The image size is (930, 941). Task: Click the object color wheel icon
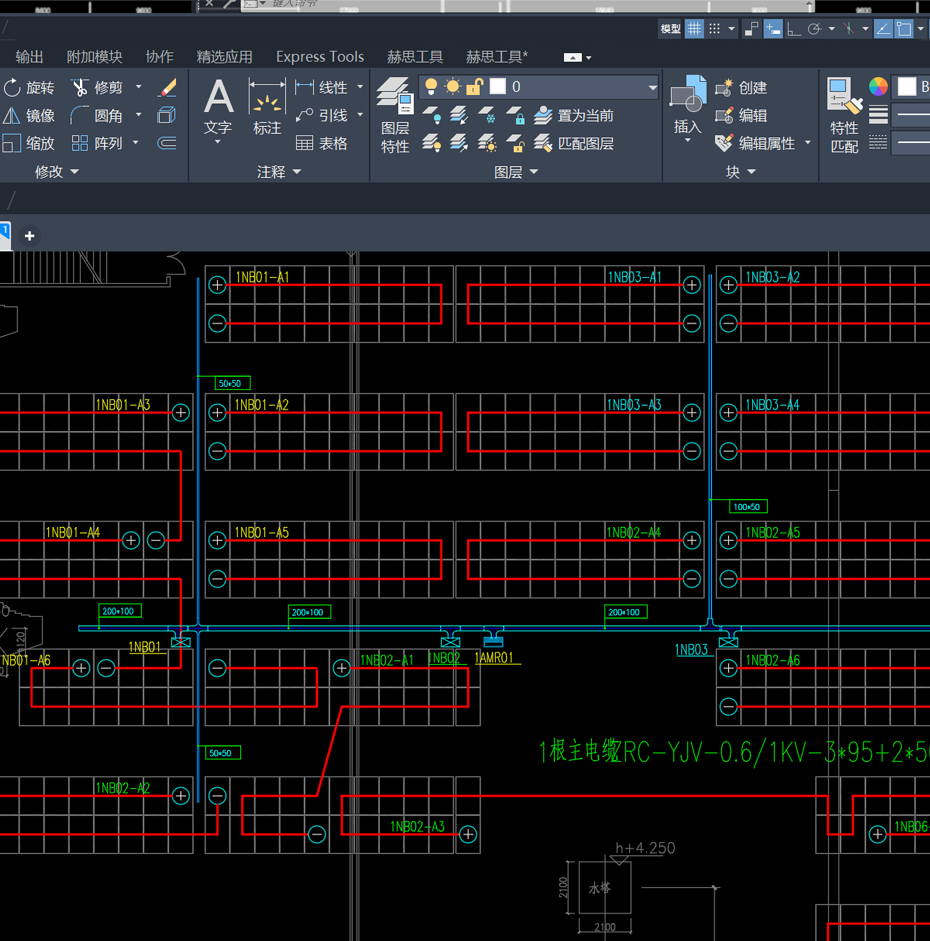(878, 86)
